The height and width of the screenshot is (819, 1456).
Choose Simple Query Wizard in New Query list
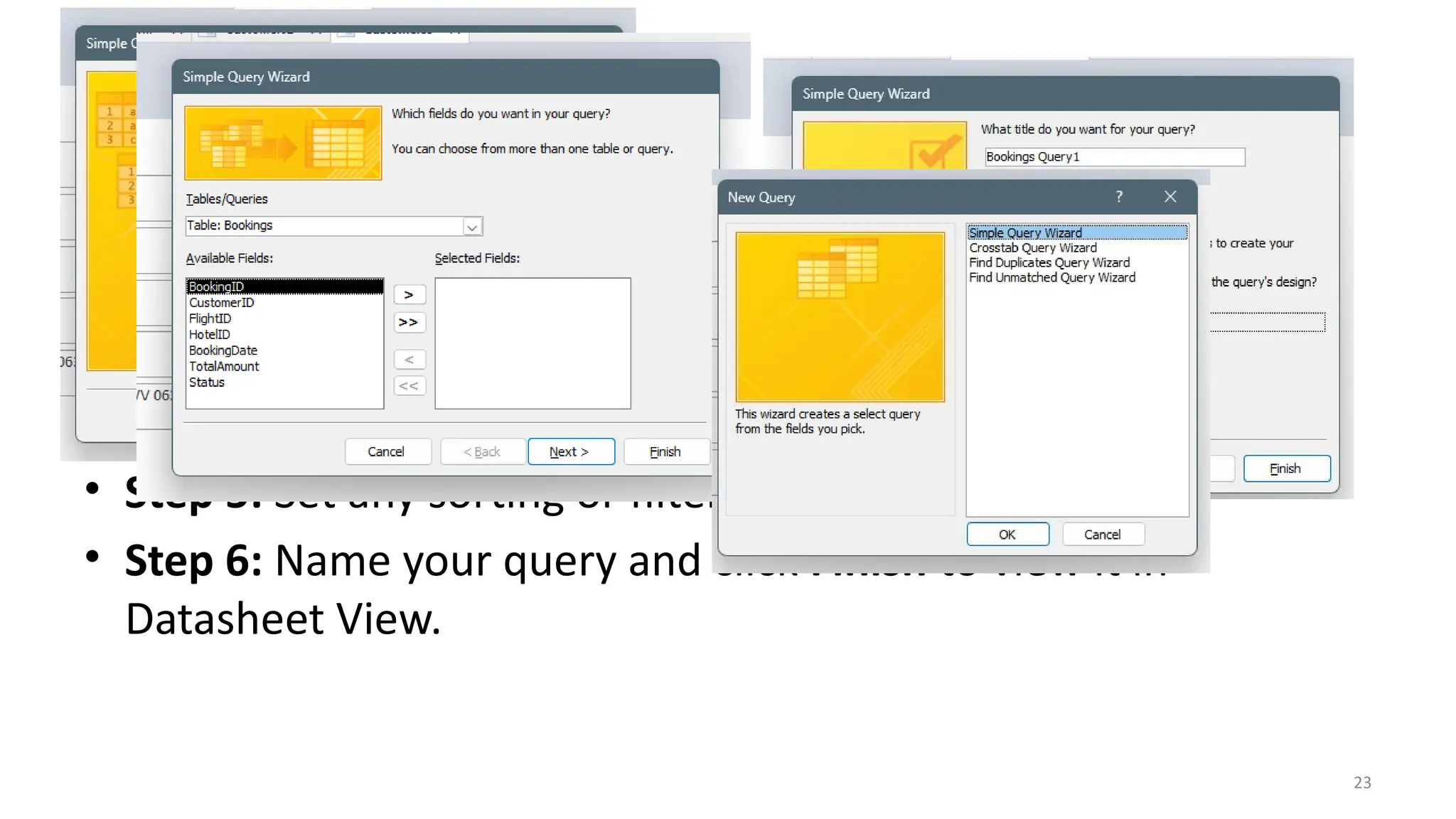(1077, 232)
